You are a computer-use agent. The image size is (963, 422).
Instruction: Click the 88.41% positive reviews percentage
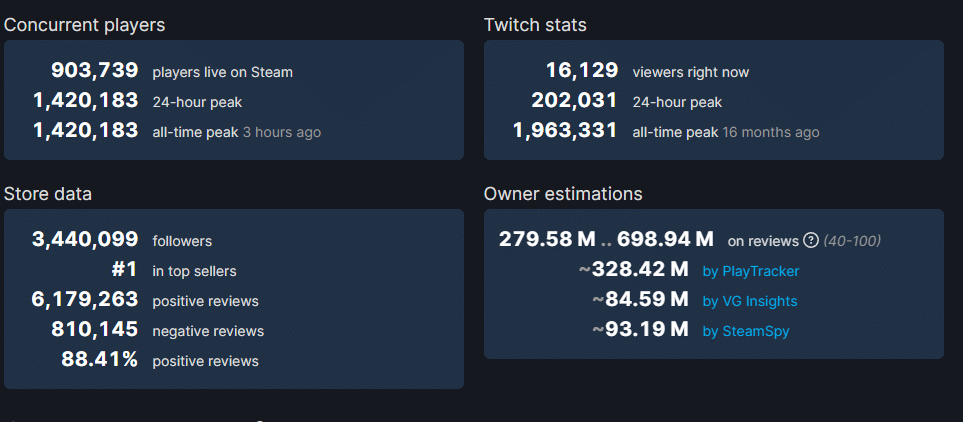(x=99, y=360)
